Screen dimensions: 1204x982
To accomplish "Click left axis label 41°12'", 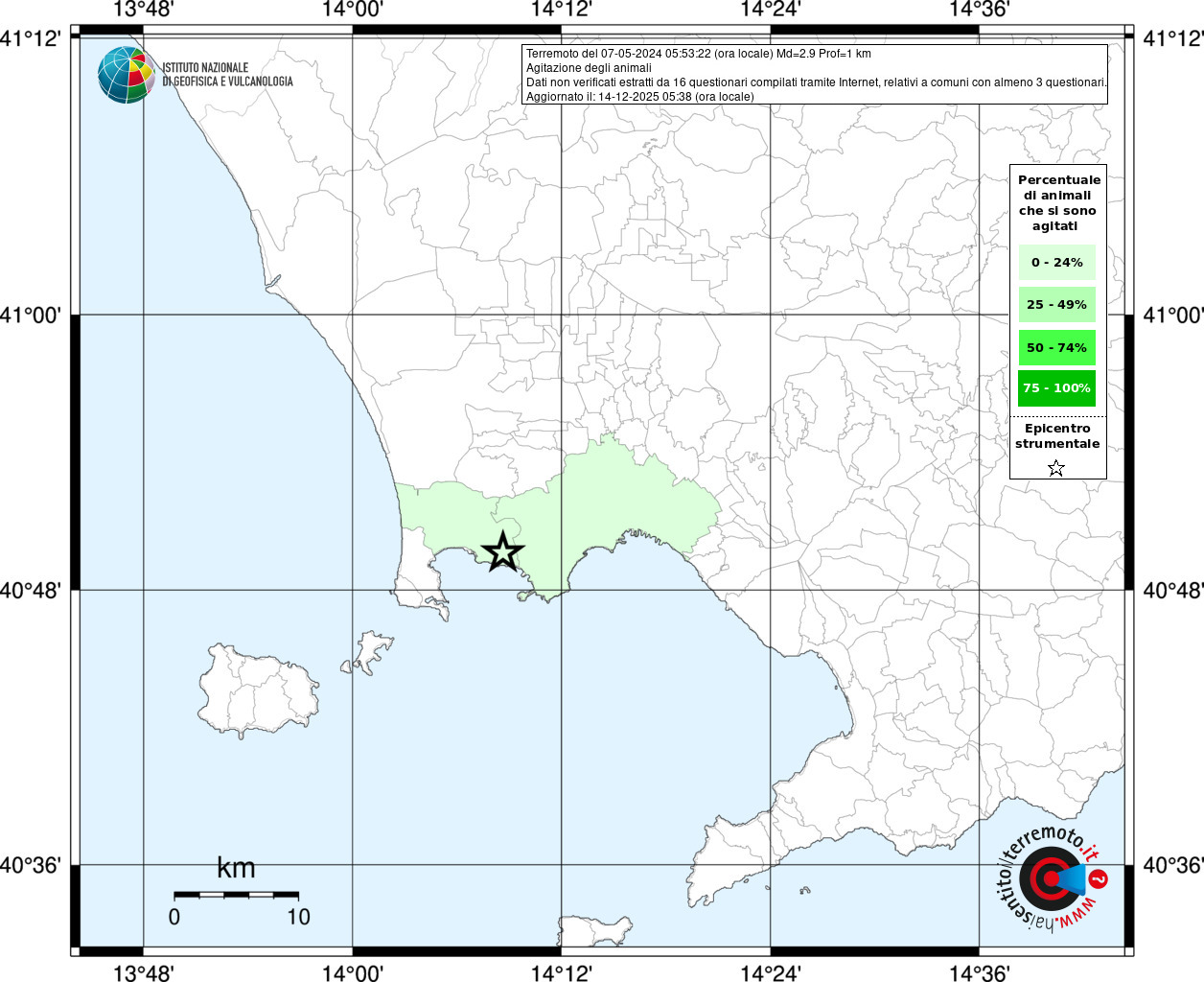I will pyautogui.click(x=31, y=38).
